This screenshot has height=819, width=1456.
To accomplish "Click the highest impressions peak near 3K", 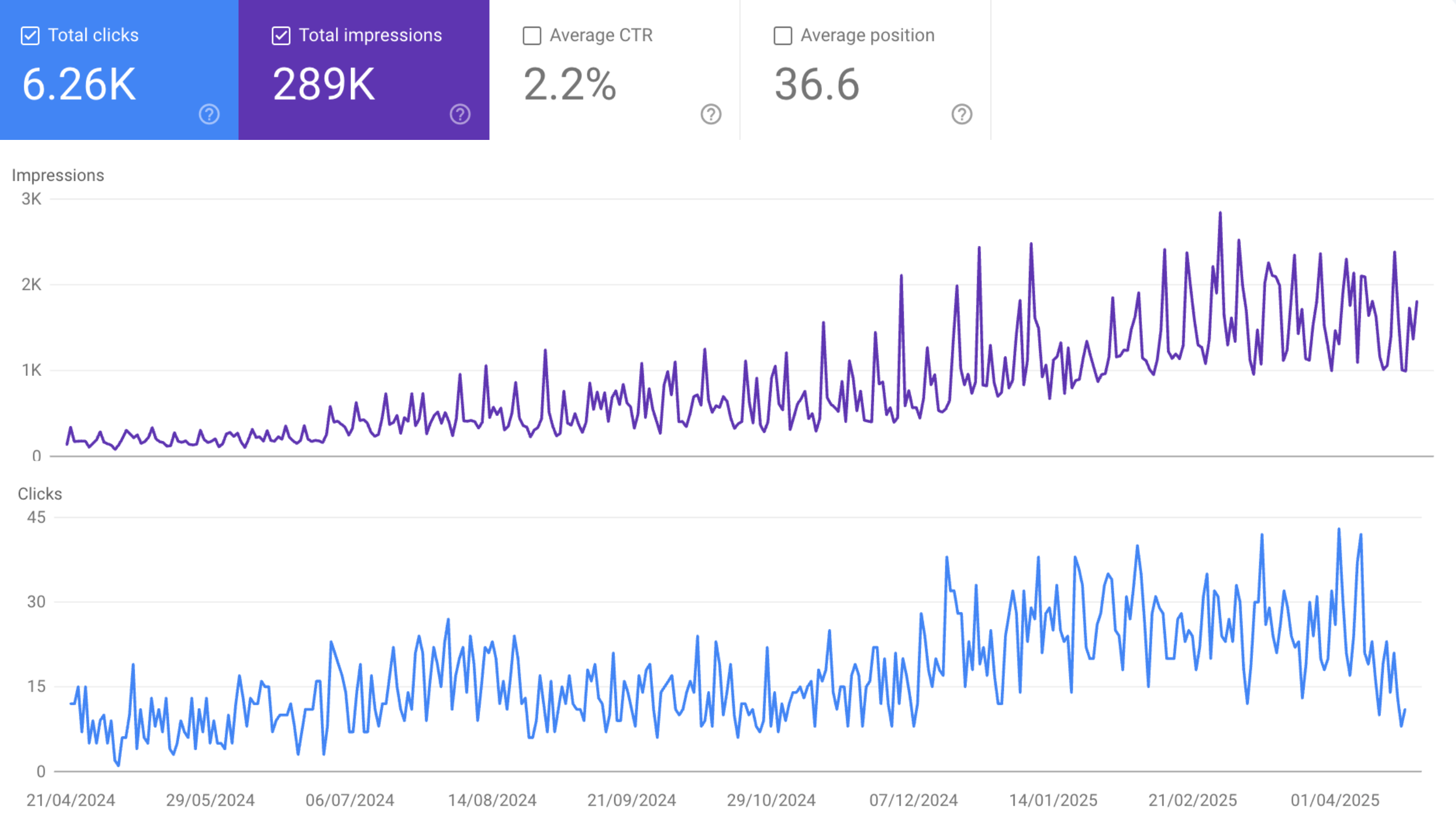I will click(1220, 213).
